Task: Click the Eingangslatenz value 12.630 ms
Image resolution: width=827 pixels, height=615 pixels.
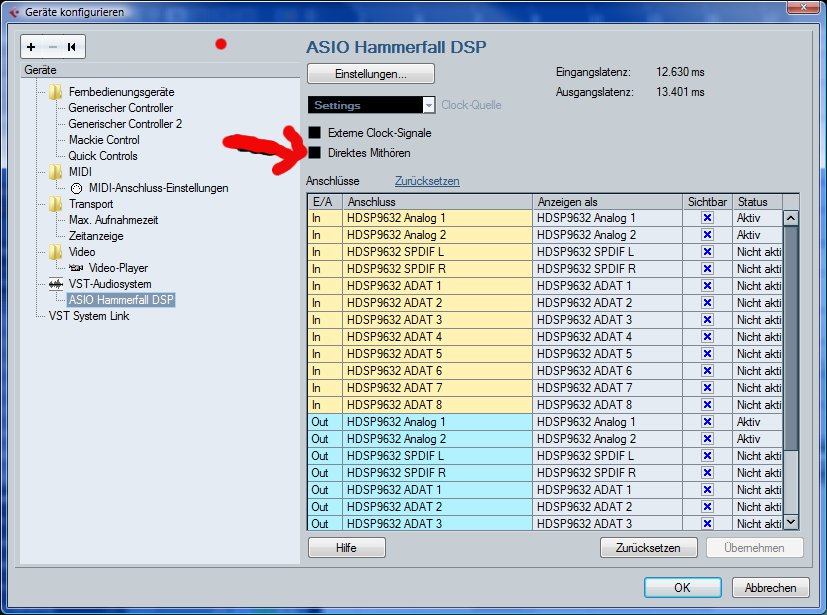Action: [x=680, y=72]
